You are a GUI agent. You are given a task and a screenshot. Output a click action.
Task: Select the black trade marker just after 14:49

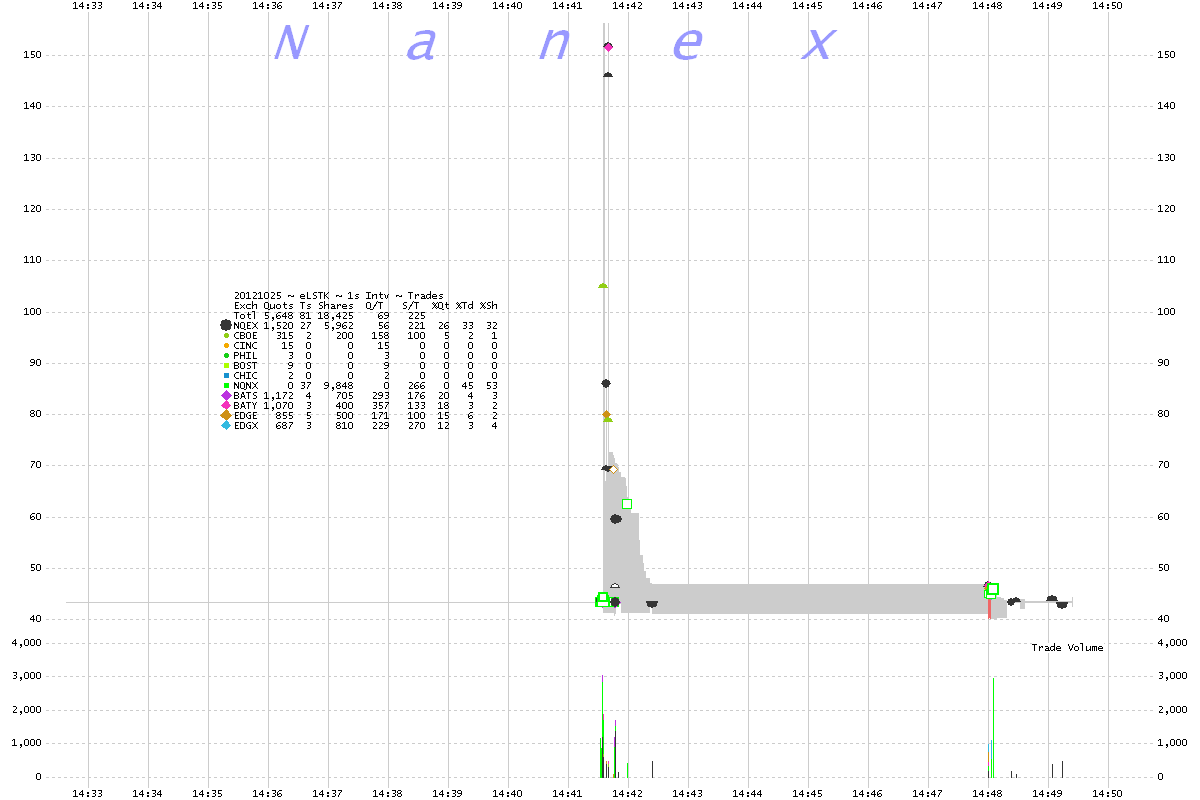1052,599
